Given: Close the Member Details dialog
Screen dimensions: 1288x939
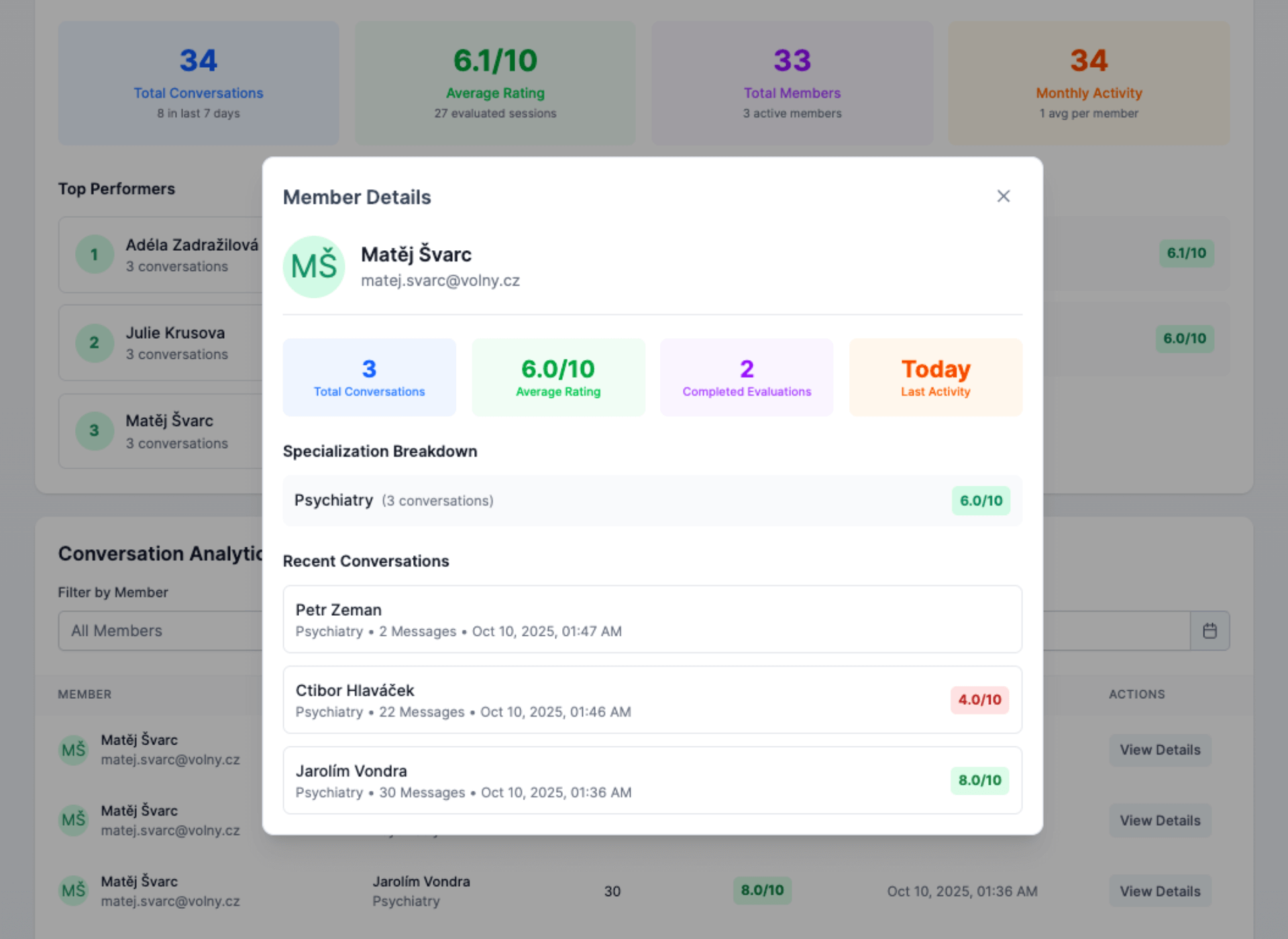Looking at the screenshot, I should pos(1003,196).
